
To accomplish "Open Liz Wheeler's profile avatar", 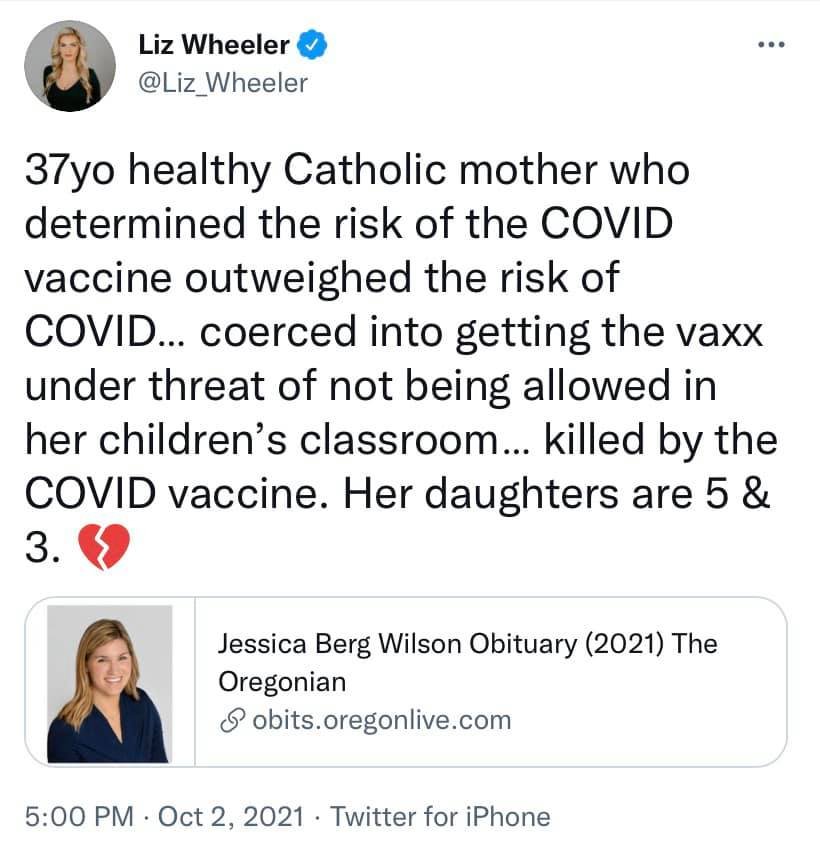I will click(70, 66).
